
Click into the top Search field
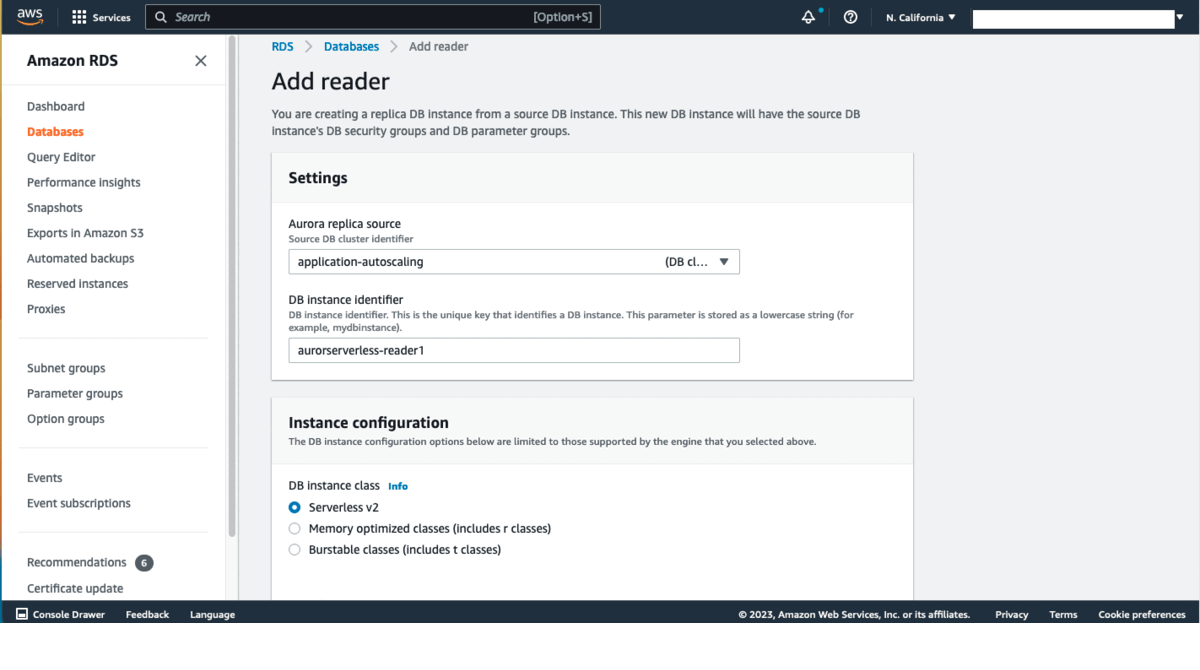click(x=372, y=17)
